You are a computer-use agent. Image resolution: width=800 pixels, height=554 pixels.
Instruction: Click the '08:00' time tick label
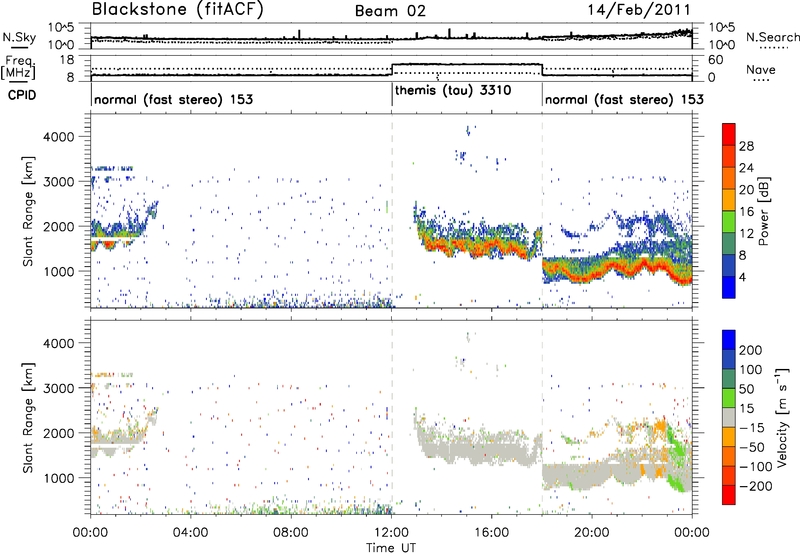[291, 533]
